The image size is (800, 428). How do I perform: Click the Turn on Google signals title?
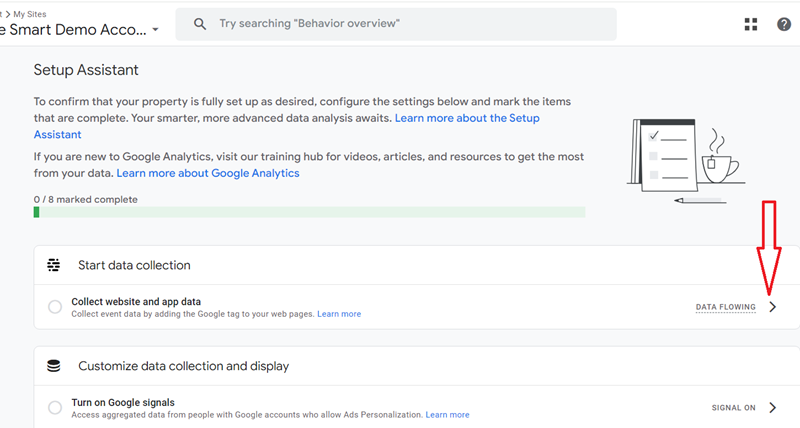coord(123,402)
